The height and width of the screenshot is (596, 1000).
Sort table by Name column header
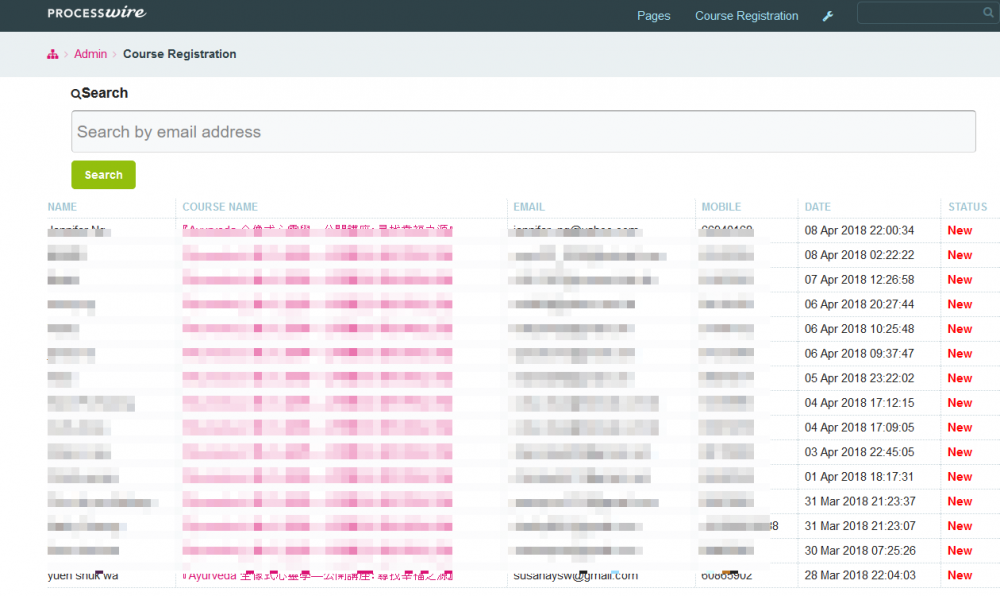(x=62, y=207)
